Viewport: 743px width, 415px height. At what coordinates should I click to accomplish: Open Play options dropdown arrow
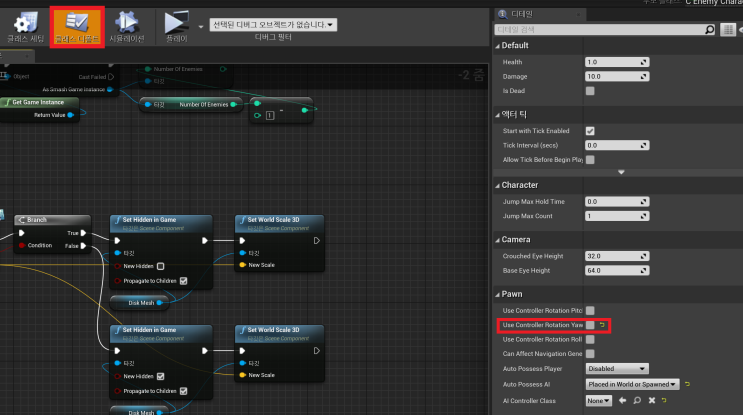click(x=201, y=27)
